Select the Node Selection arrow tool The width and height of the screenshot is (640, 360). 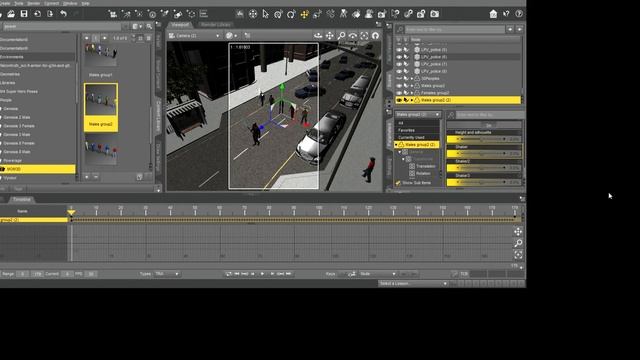tap(266, 14)
